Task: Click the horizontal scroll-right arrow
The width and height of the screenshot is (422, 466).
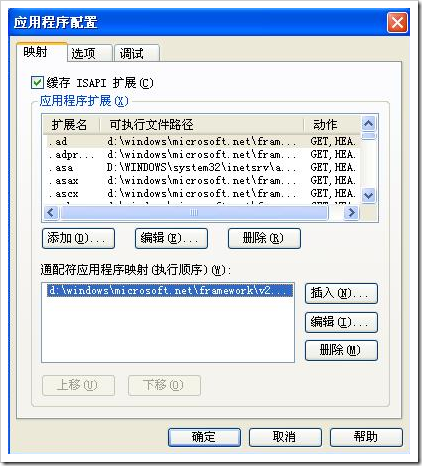Action: [352, 212]
